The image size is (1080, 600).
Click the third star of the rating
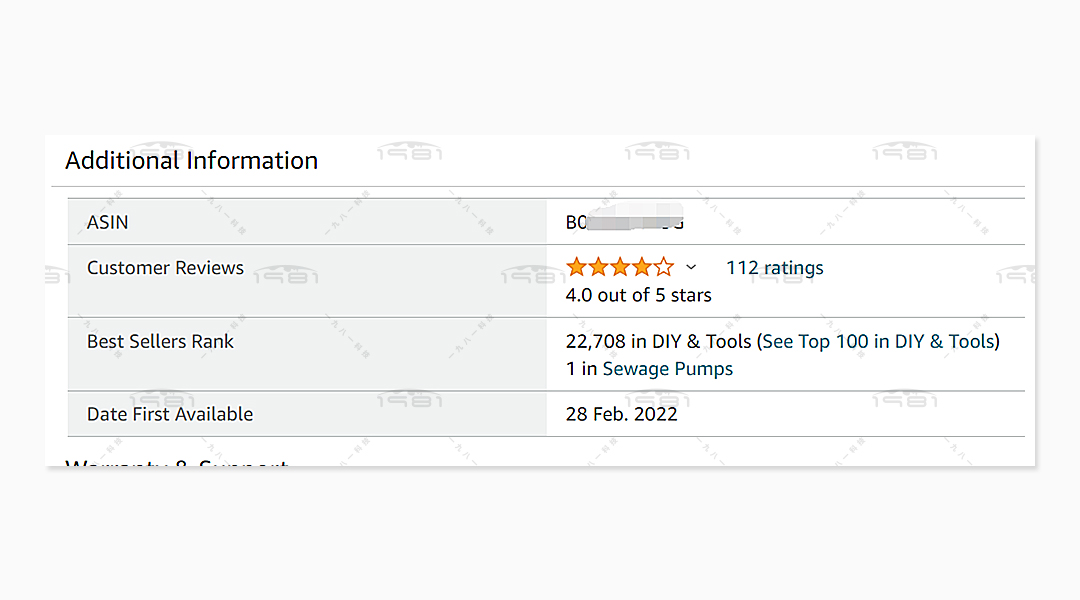pos(620,267)
